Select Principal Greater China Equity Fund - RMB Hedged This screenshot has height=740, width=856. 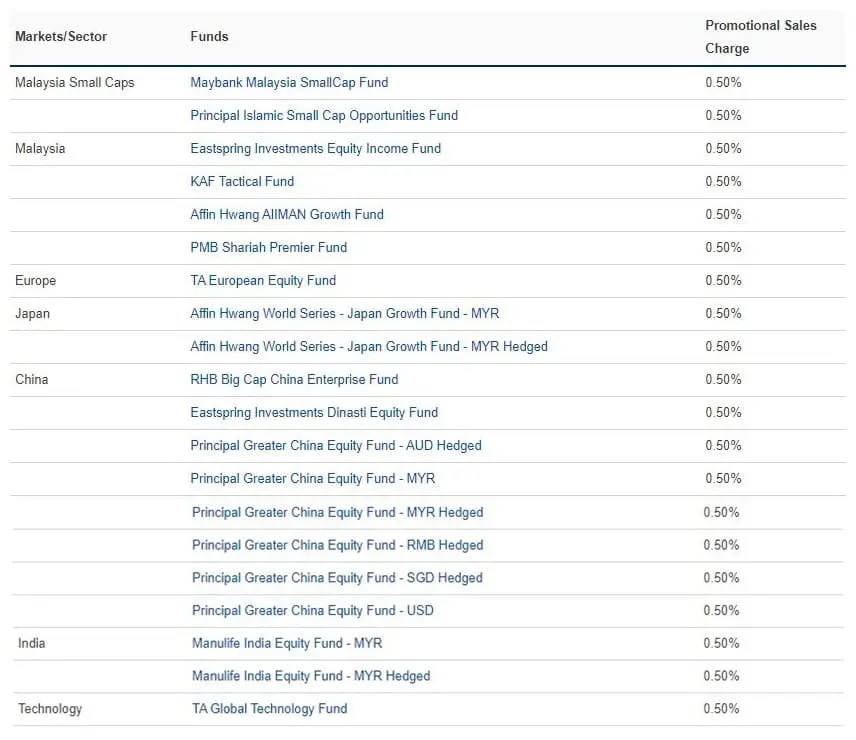[337, 545]
